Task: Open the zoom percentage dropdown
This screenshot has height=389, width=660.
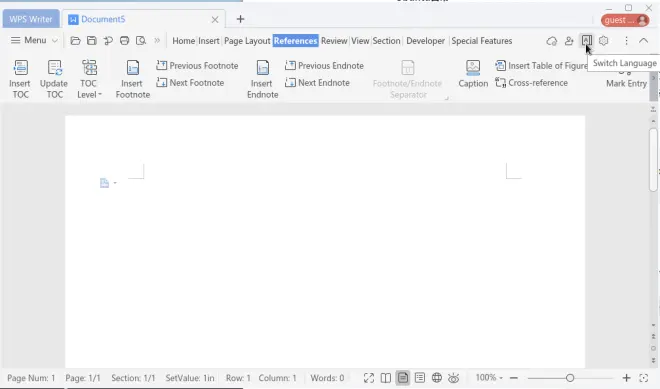Action: click(x=489, y=378)
